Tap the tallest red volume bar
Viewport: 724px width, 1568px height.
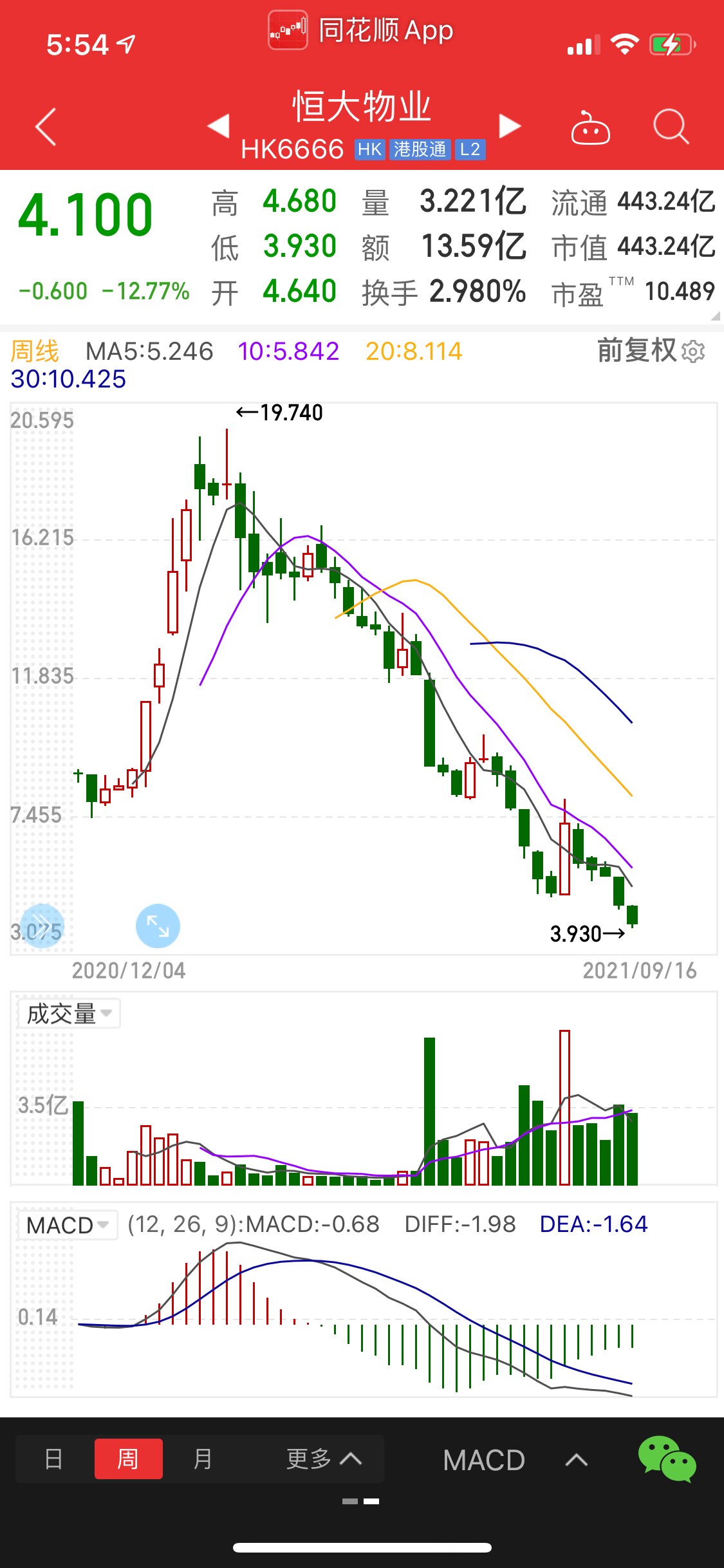point(564,1107)
